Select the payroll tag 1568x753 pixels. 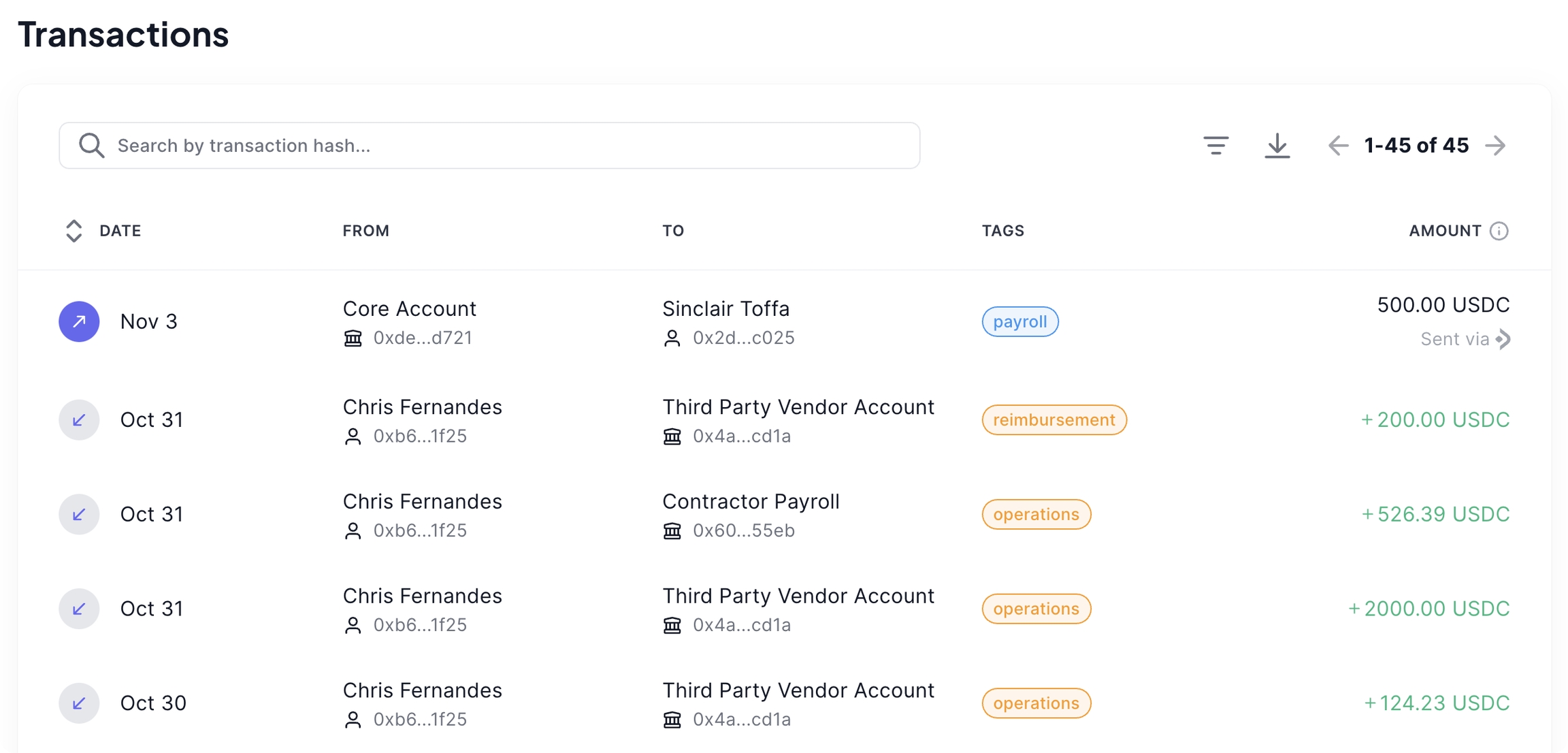pyautogui.click(x=1019, y=321)
